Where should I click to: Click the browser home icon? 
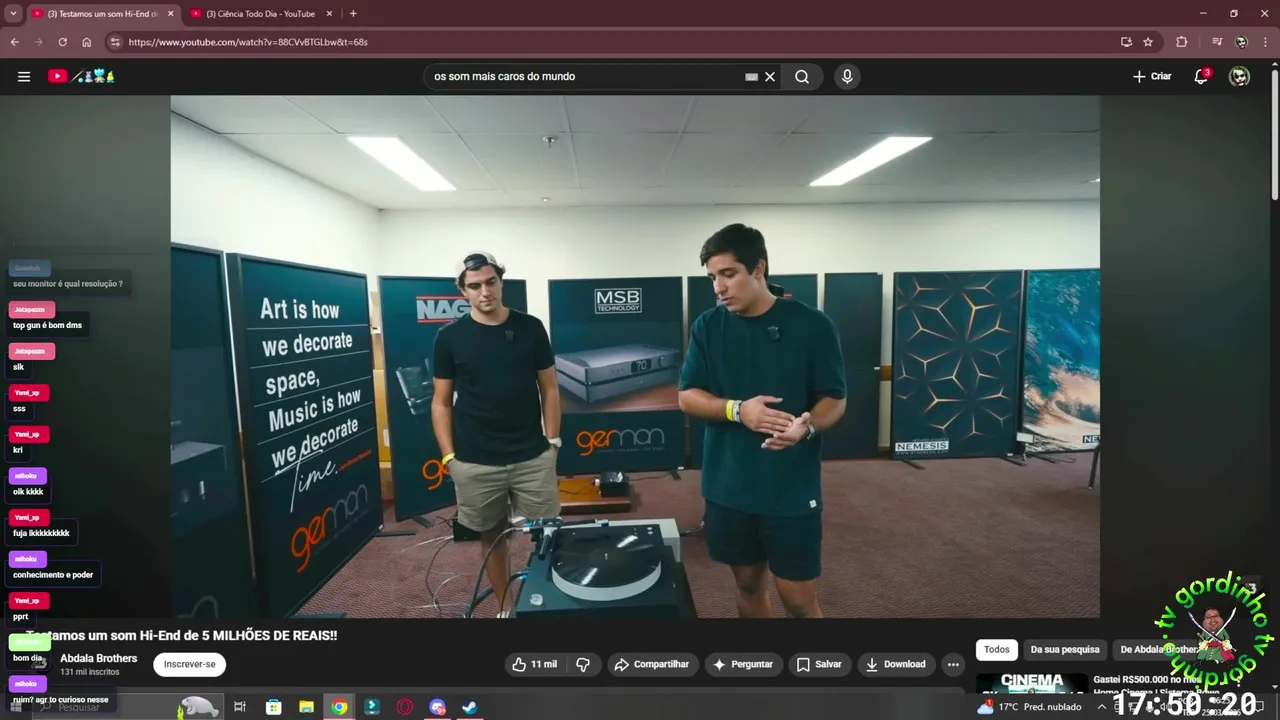[86, 42]
